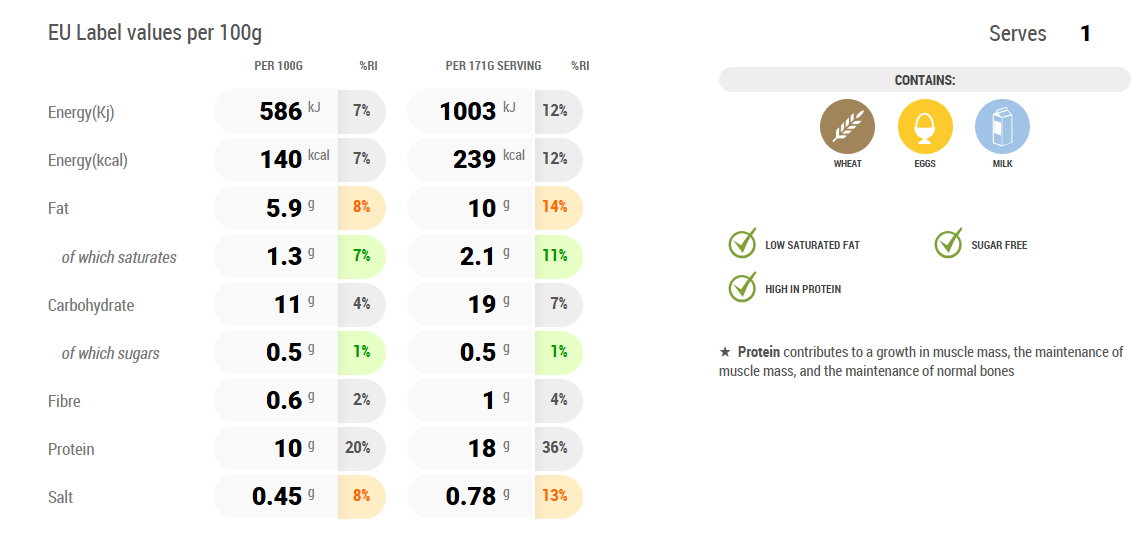Screen dimensions: 1137x552
Task: Click the Sugar Free checkmark icon
Action: 948,244
